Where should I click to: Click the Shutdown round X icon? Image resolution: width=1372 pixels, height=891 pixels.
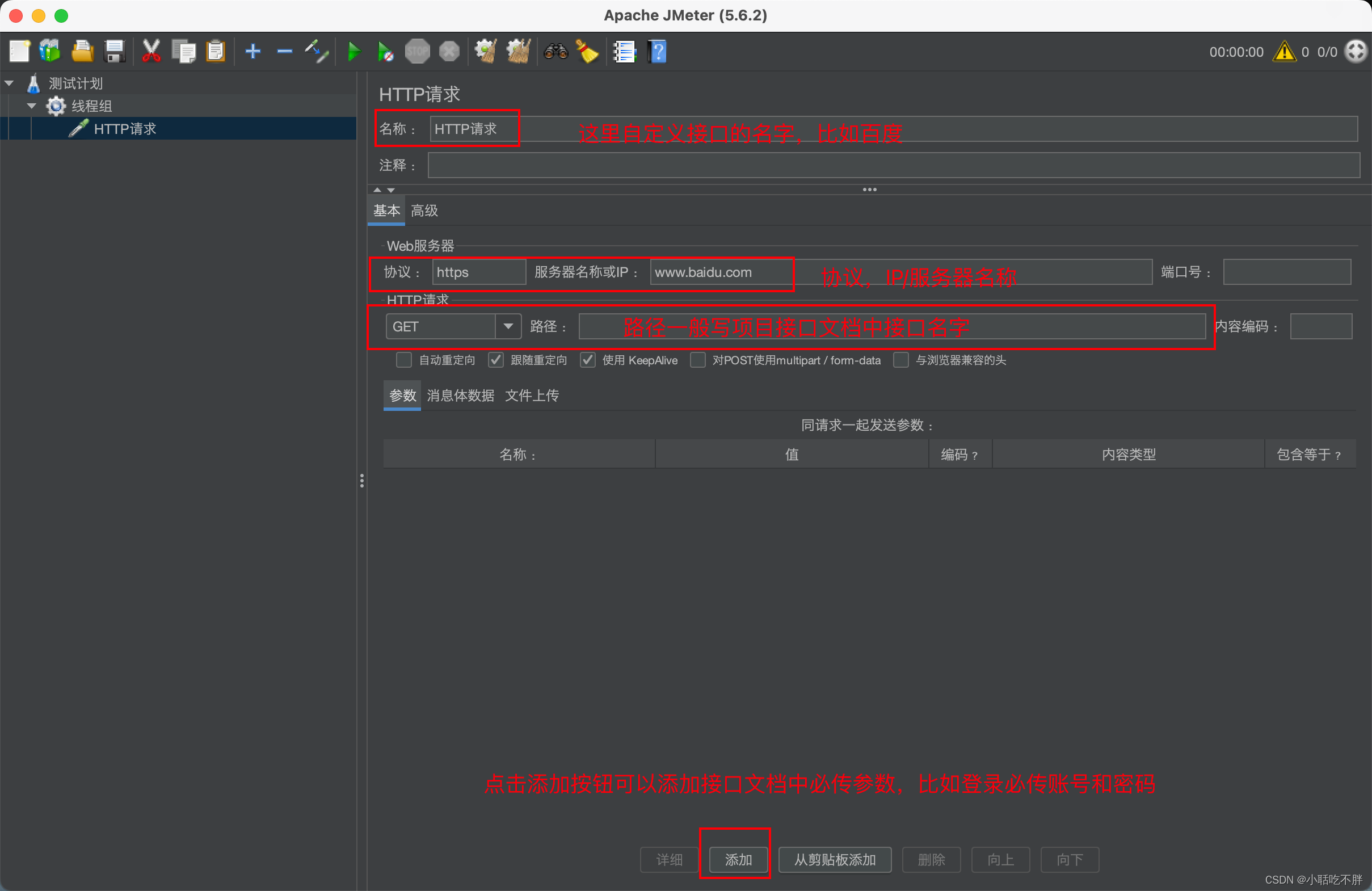click(x=449, y=52)
